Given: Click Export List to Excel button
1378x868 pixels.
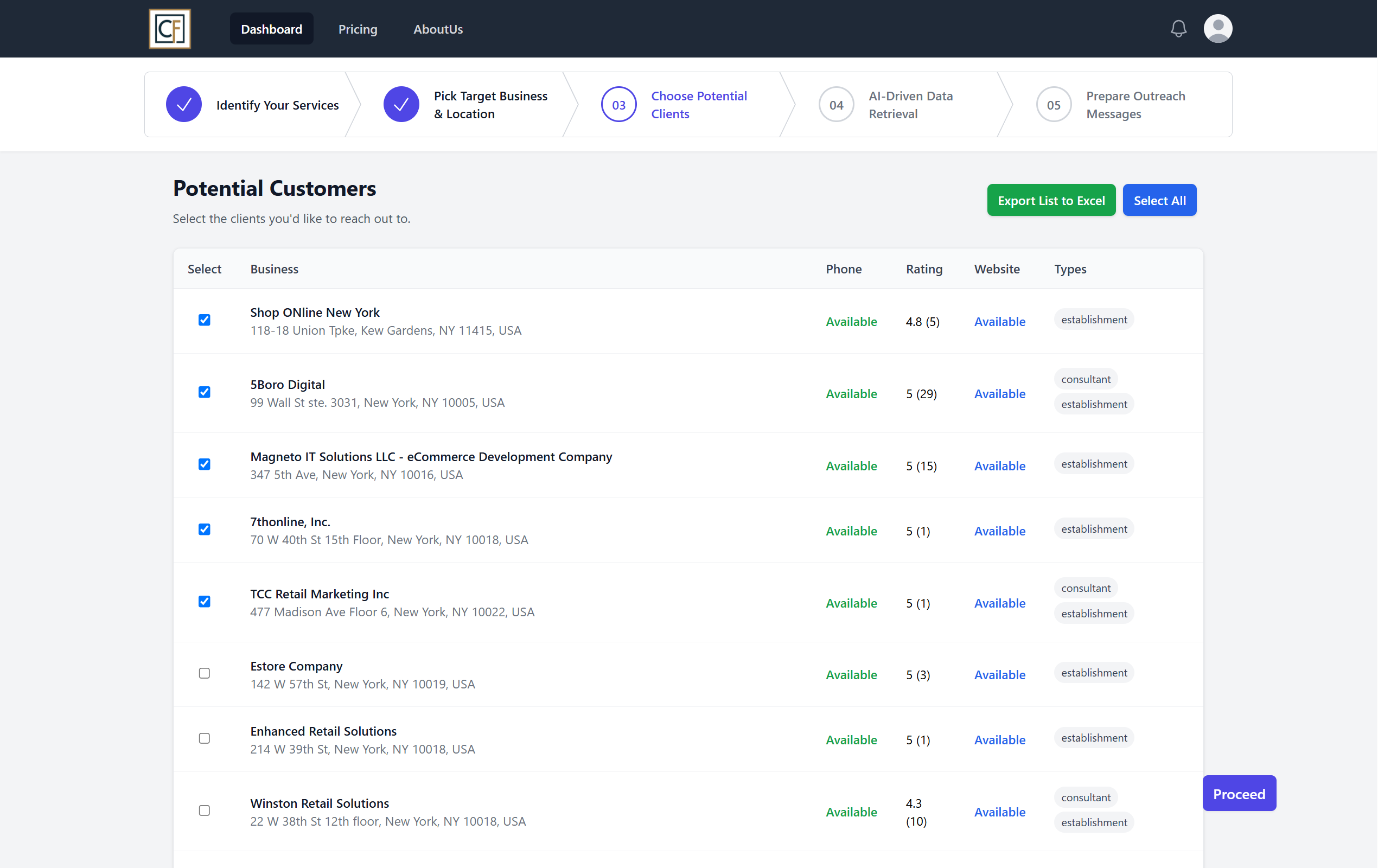Looking at the screenshot, I should click(x=1051, y=200).
